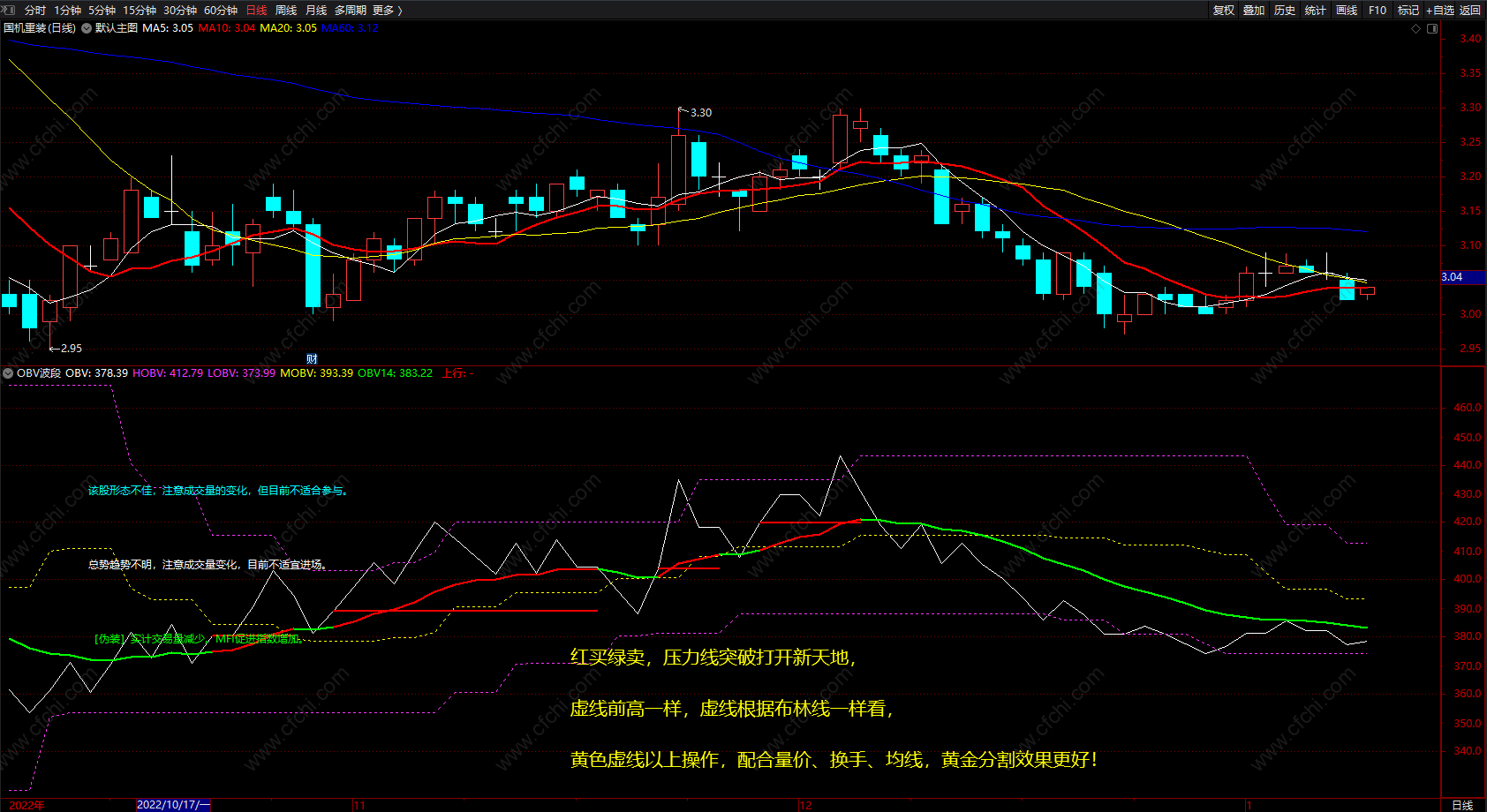Image resolution: width=1487 pixels, height=812 pixels.
Task: Click the 标记 mark button
Action: click(1408, 11)
